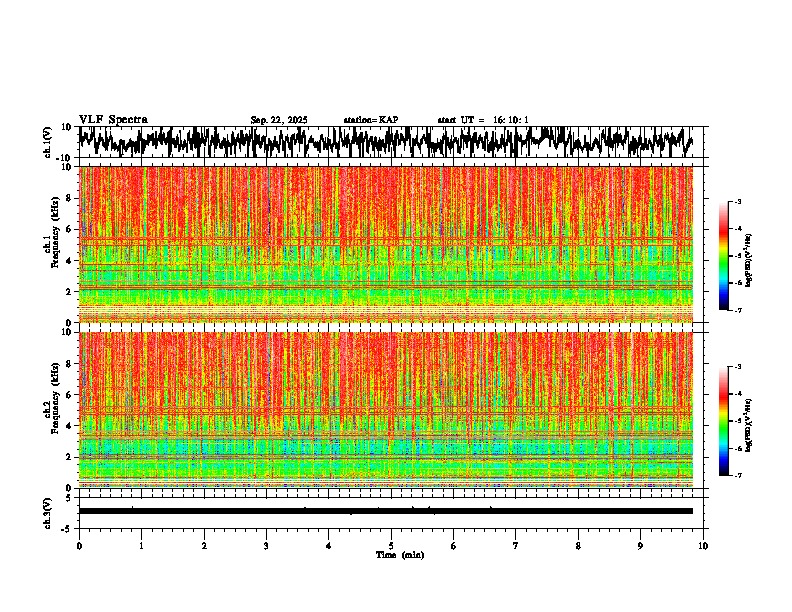Click the ch.1 spectrogram "8" kHz tick label

pos(69,198)
